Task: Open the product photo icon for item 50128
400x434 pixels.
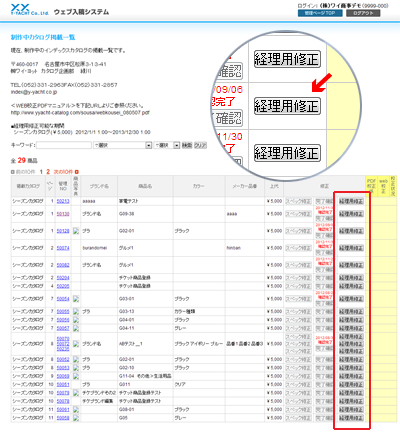Action: pos(76,231)
